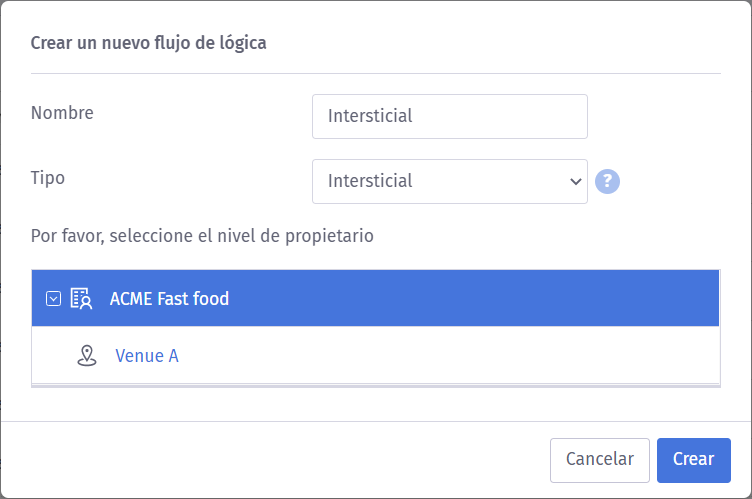Click the chevron arrow in Tipo select
Viewport: 752px width, 499px height.
[575, 181]
